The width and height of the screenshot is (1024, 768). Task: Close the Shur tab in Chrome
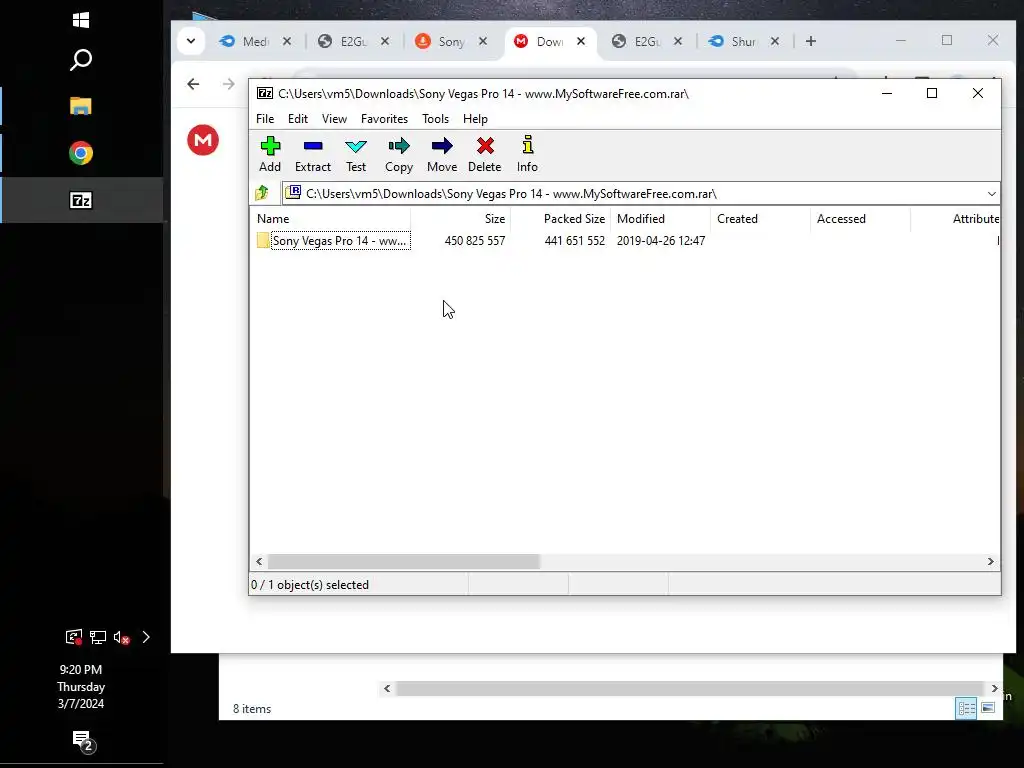pyautogui.click(x=775, y=41)
